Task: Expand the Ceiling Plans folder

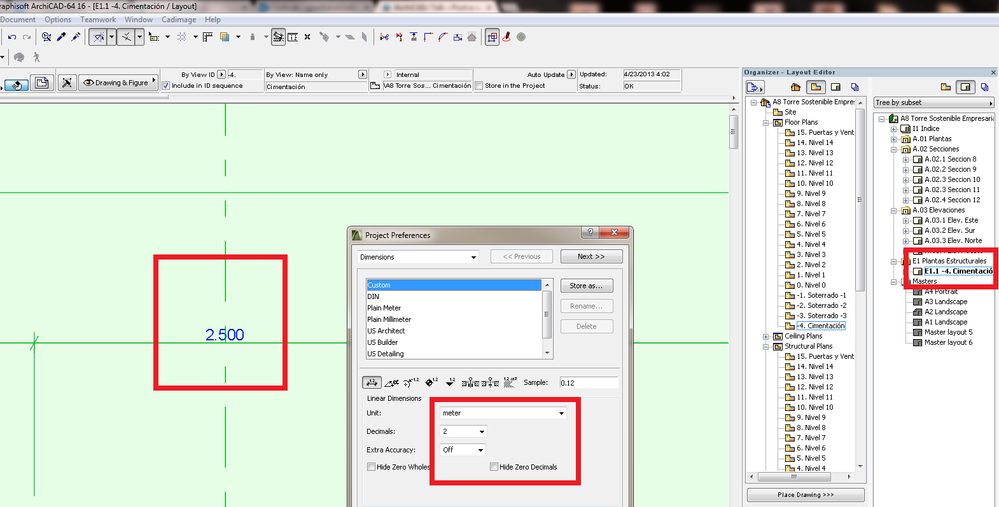Action: (x=766, y=336)
